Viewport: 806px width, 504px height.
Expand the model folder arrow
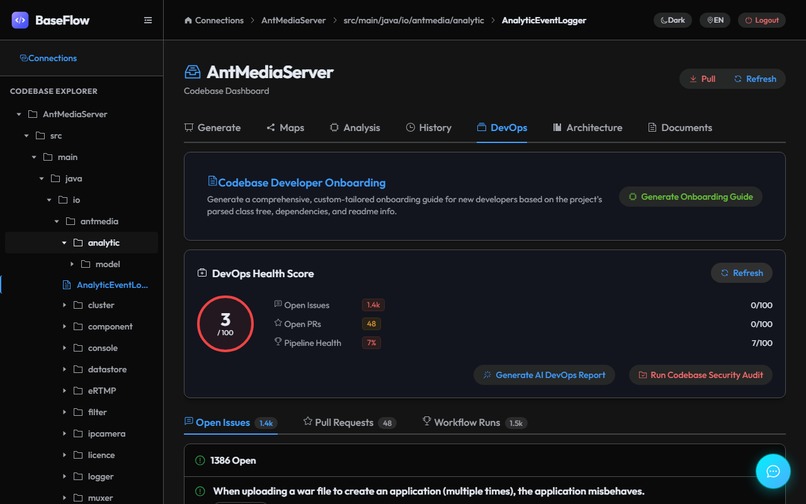71,264
